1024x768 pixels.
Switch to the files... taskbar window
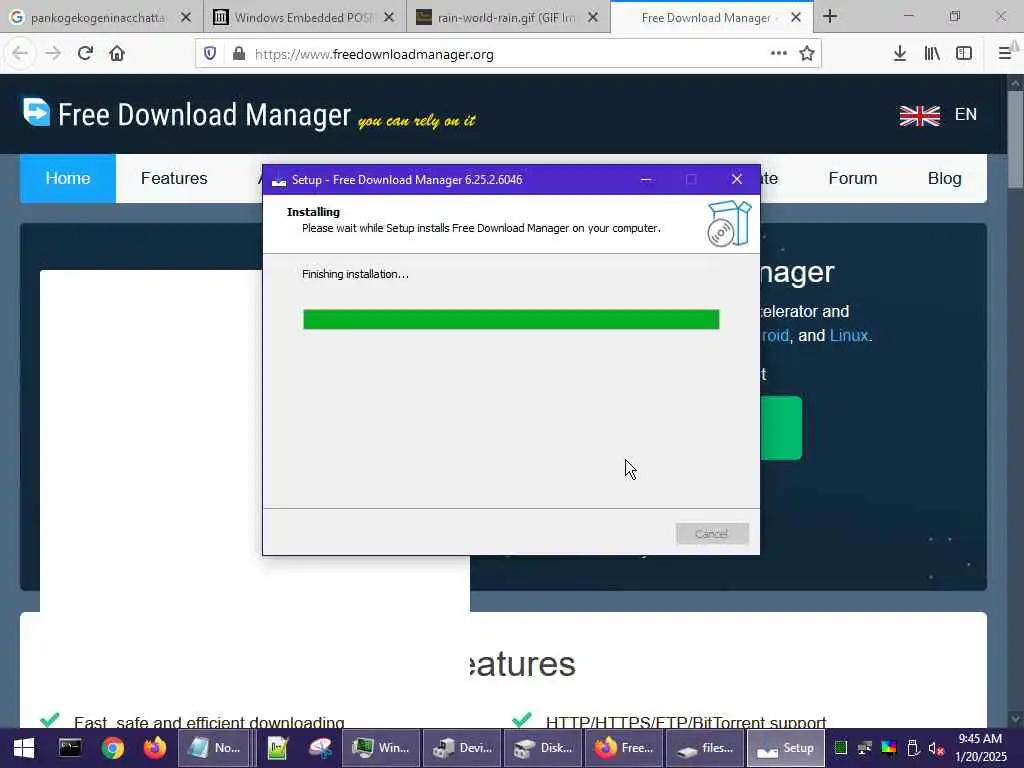click(x=705, y=748)
